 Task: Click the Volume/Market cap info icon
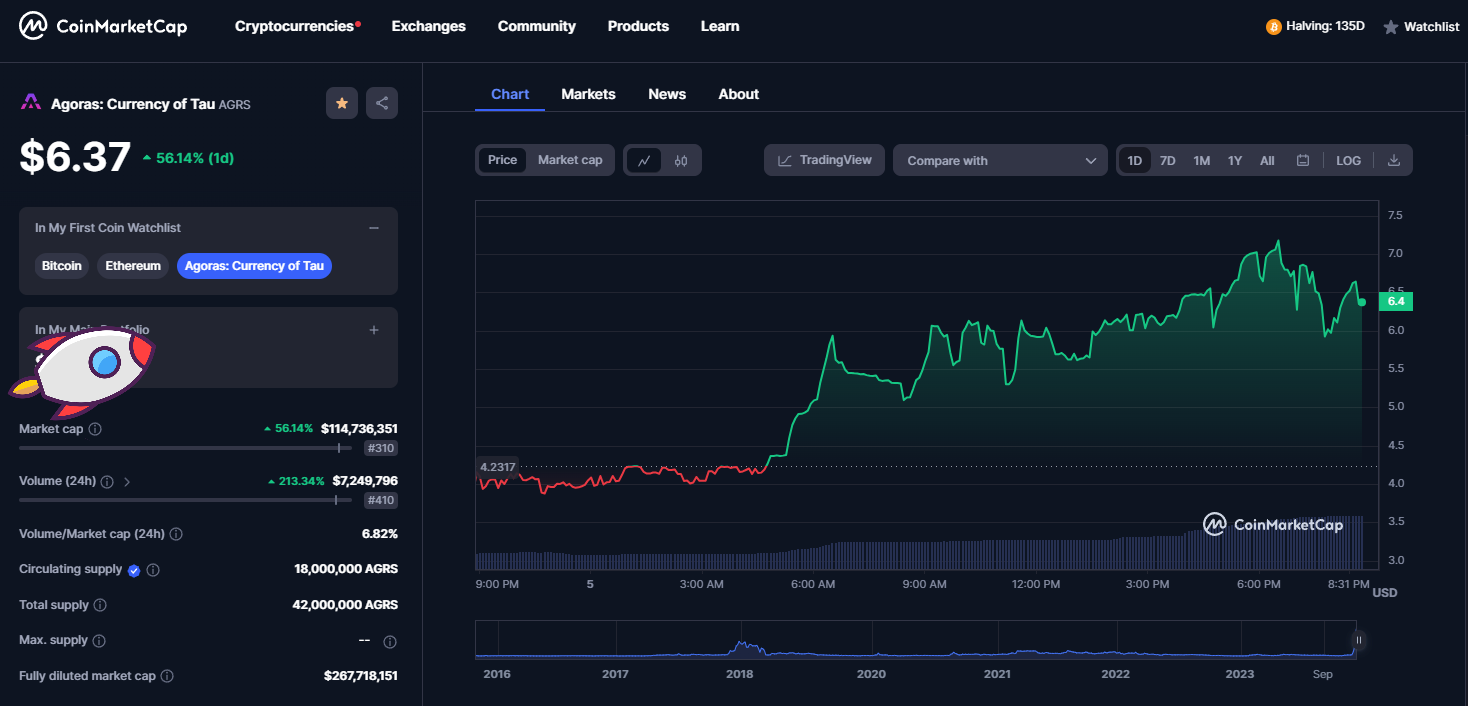[176, 534]
